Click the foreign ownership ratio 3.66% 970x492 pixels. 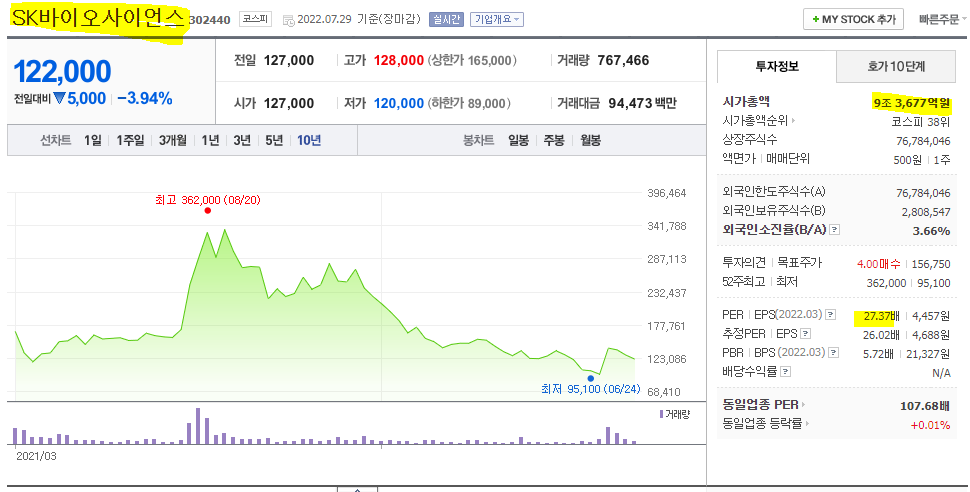932,231
